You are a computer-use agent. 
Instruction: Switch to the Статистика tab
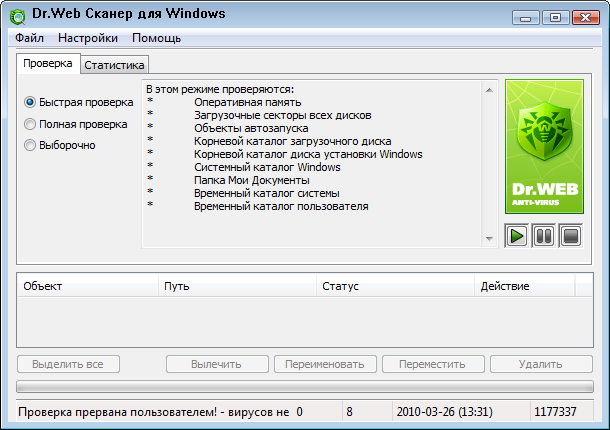click(x=114, y=65)
